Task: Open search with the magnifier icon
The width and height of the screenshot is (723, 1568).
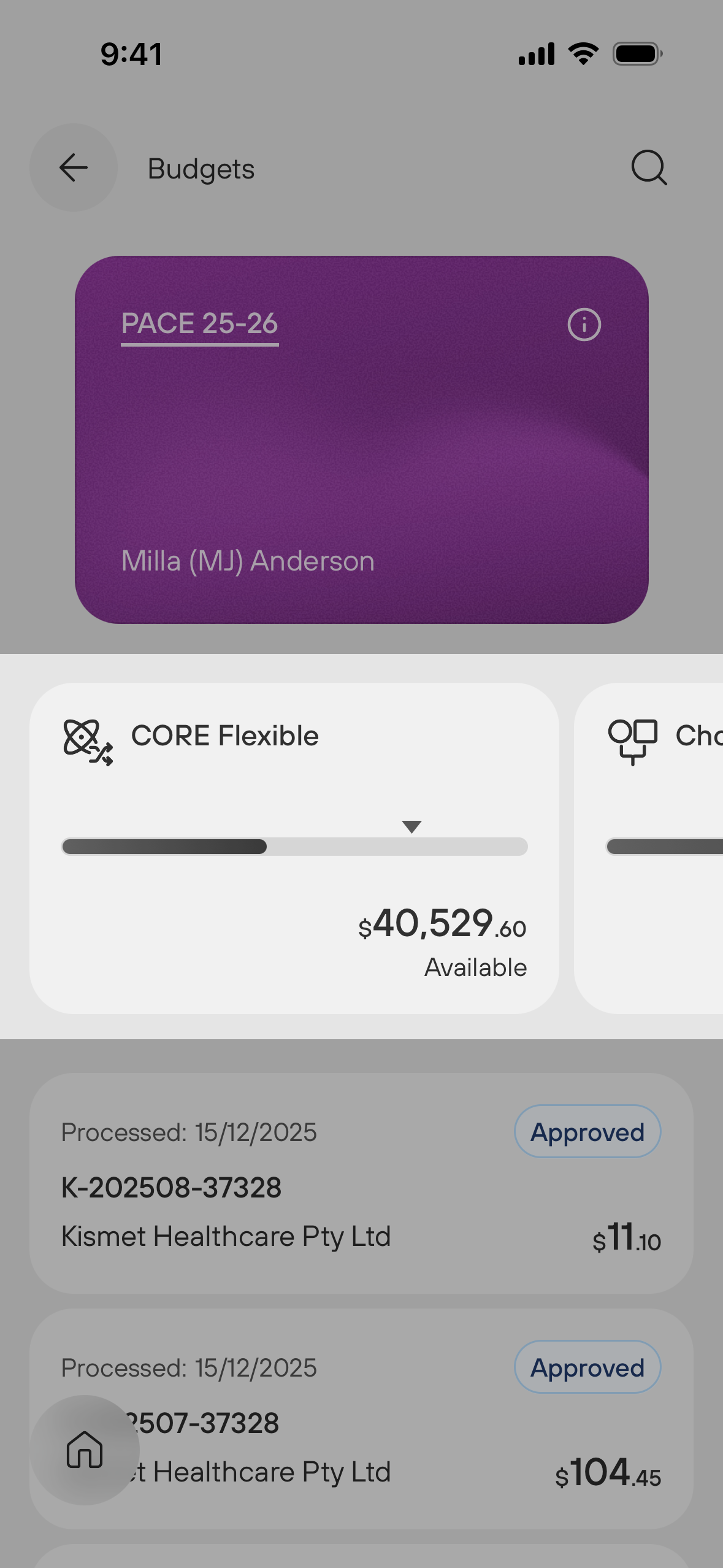Action: (x=649, y=167)
